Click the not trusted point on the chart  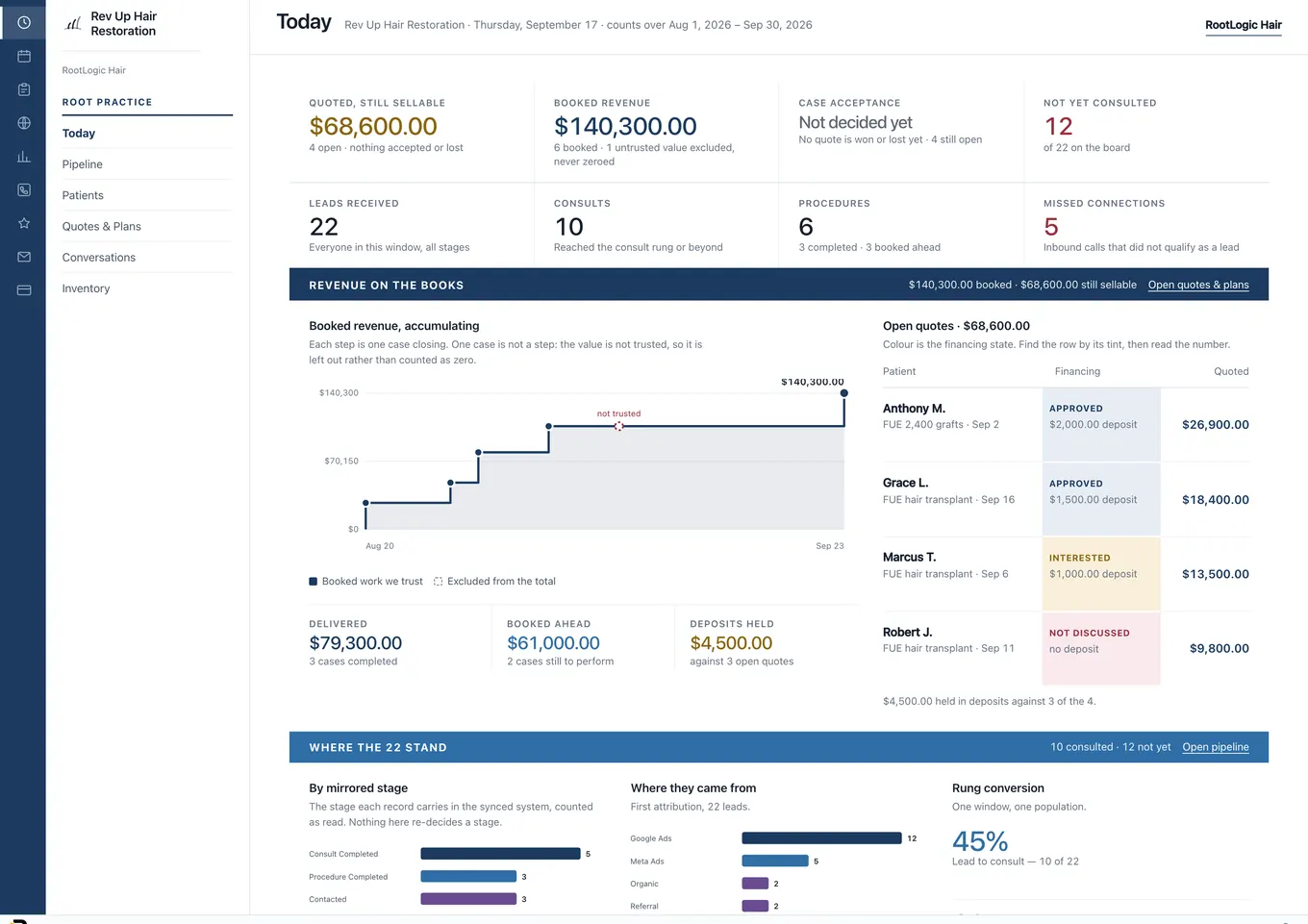pyautogui.click(x=618, y=426)
